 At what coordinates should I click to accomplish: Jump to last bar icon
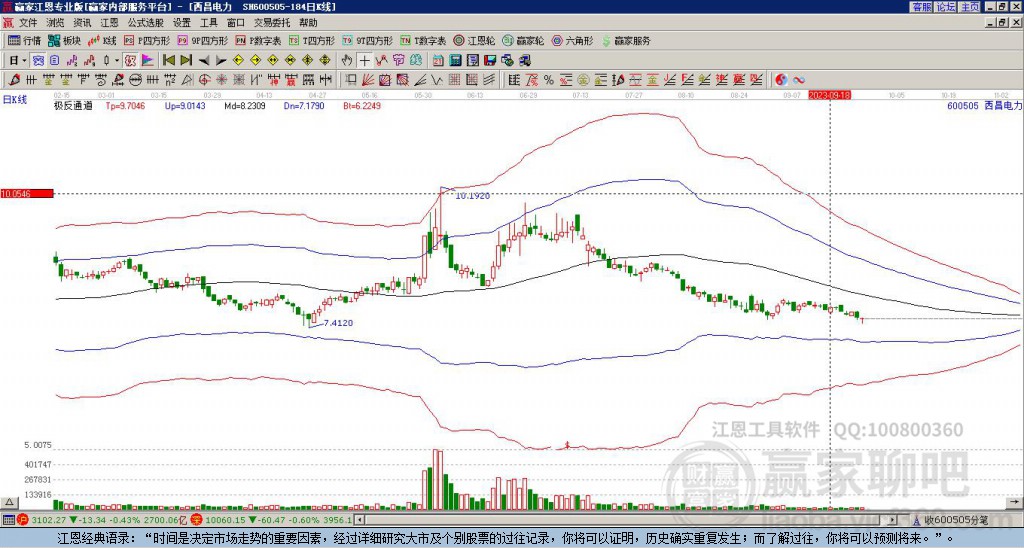click(186, 61)
